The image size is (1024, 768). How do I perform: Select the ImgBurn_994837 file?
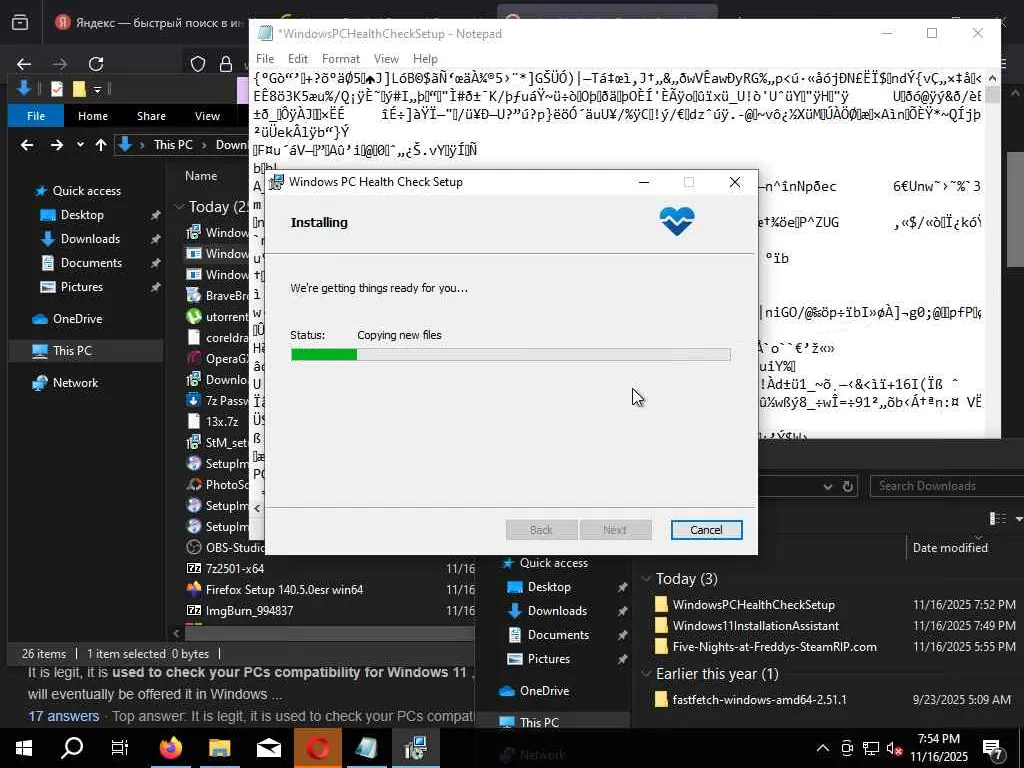(249, 611)
